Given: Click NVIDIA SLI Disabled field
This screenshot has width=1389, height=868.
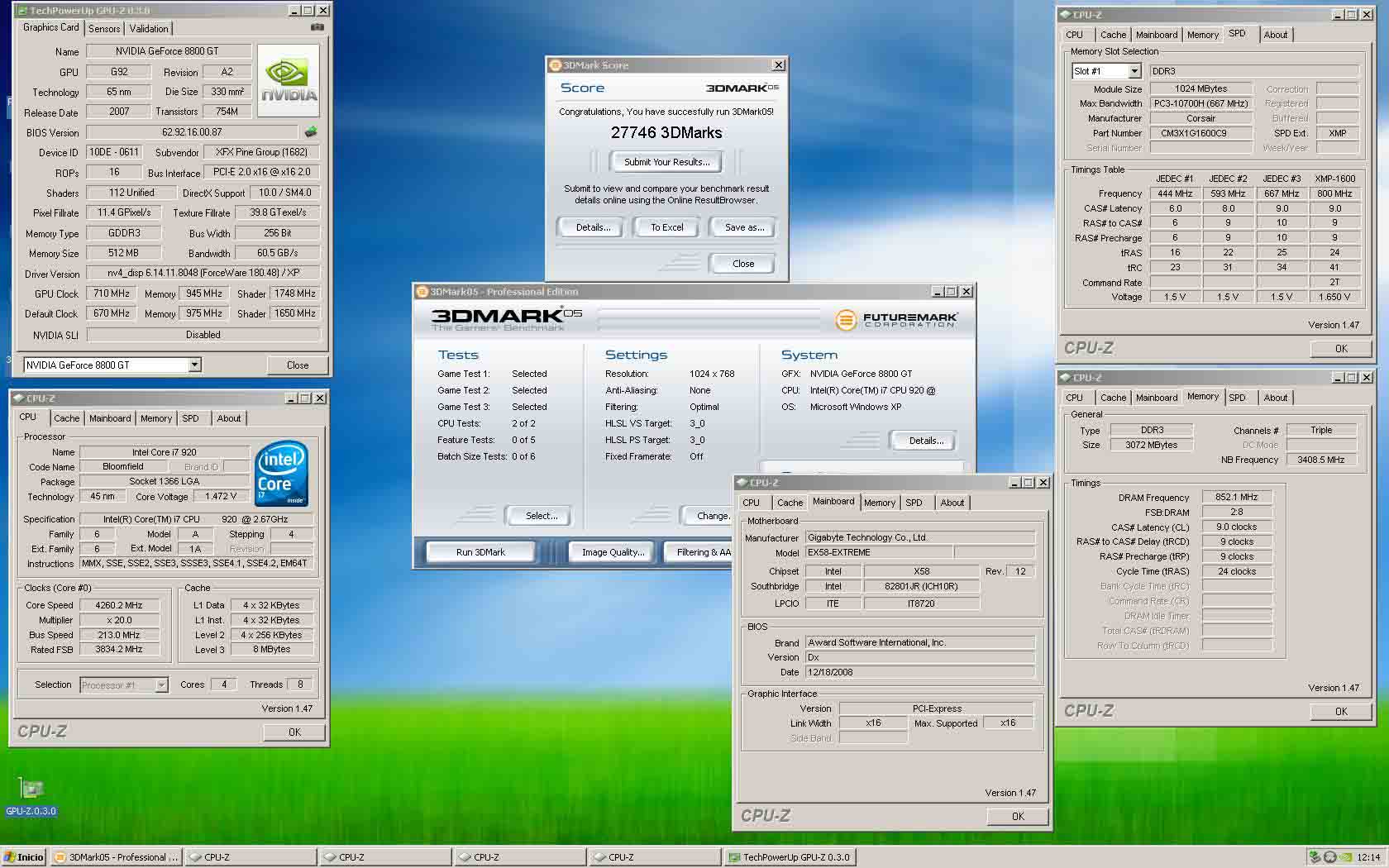Looking at the screenshot, I should click(x=203, y=335).
